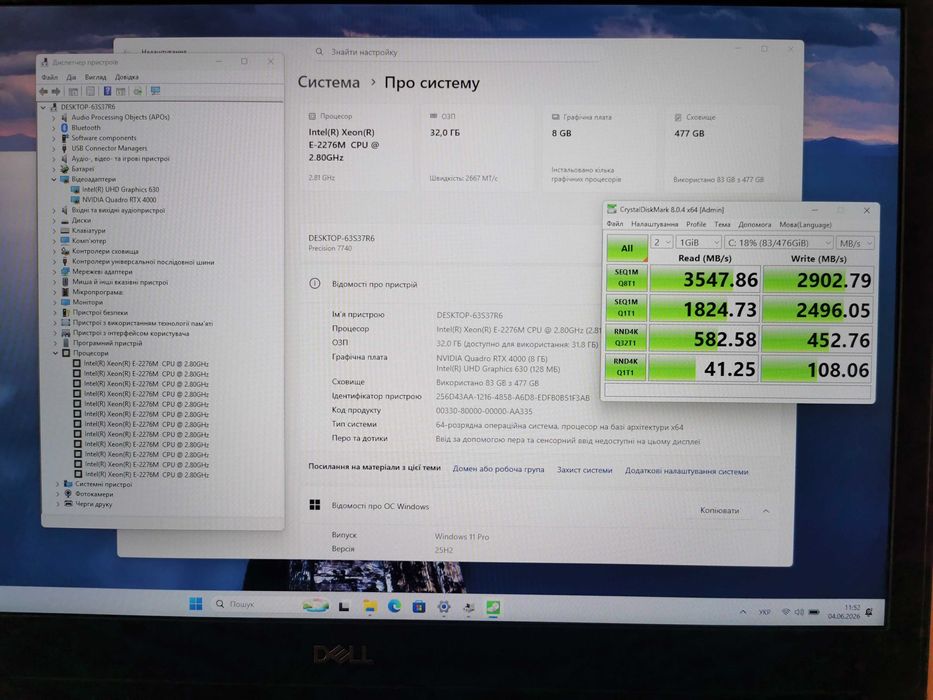Screen dimensions: 933x700
Task: Run the RND4K Q32T1 test
Action: click(x=626, y=338)
